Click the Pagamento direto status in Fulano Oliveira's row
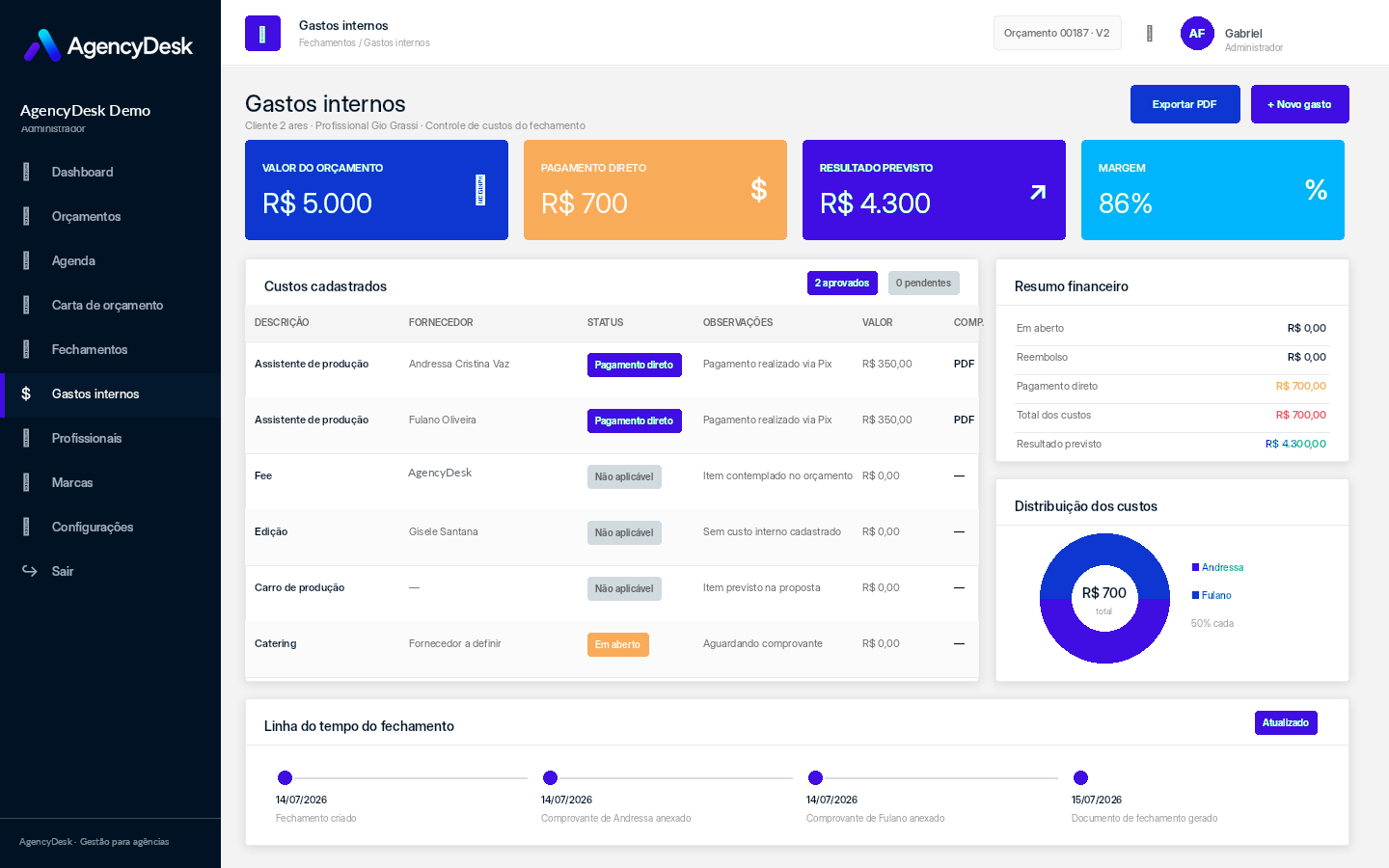 [635, 421]
